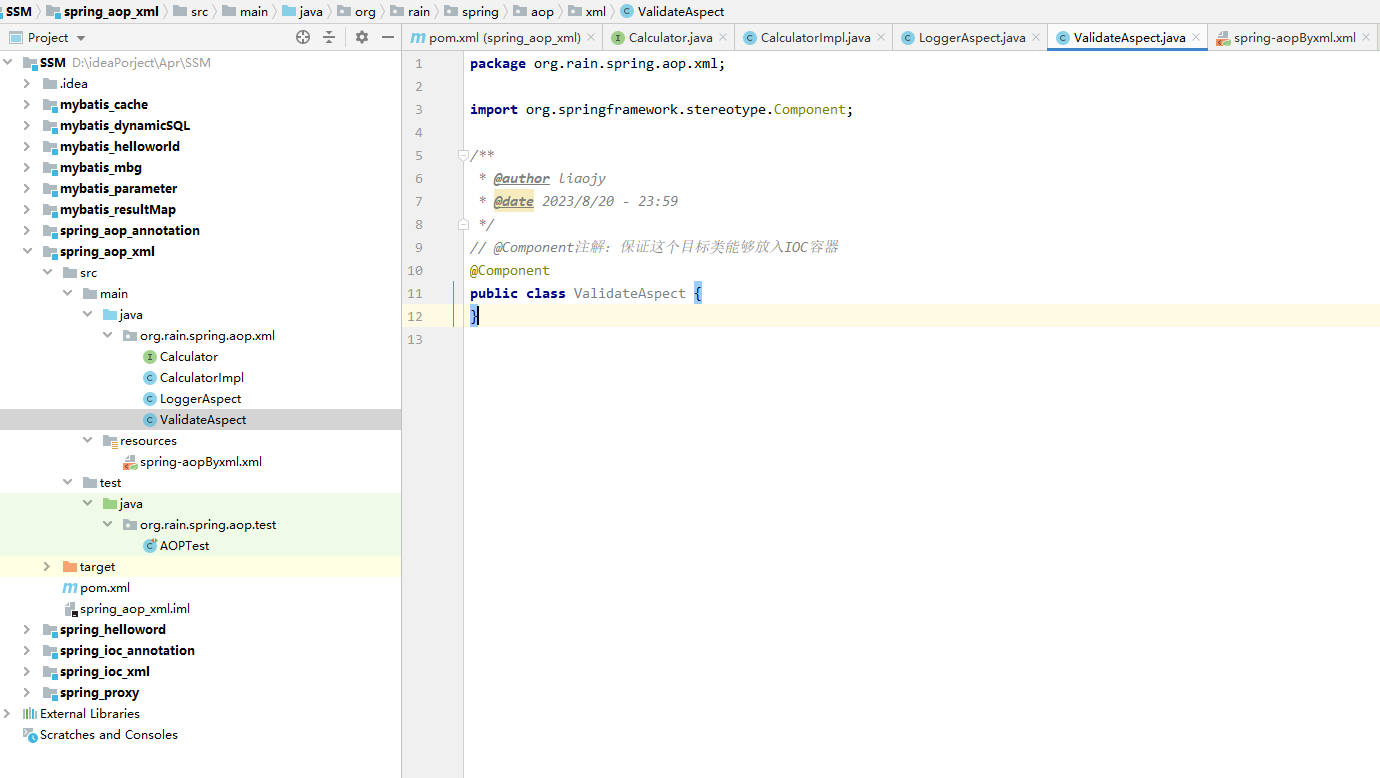
Task: Select CalculatorImpl class in project tree
Action: (x=193, y=378)
